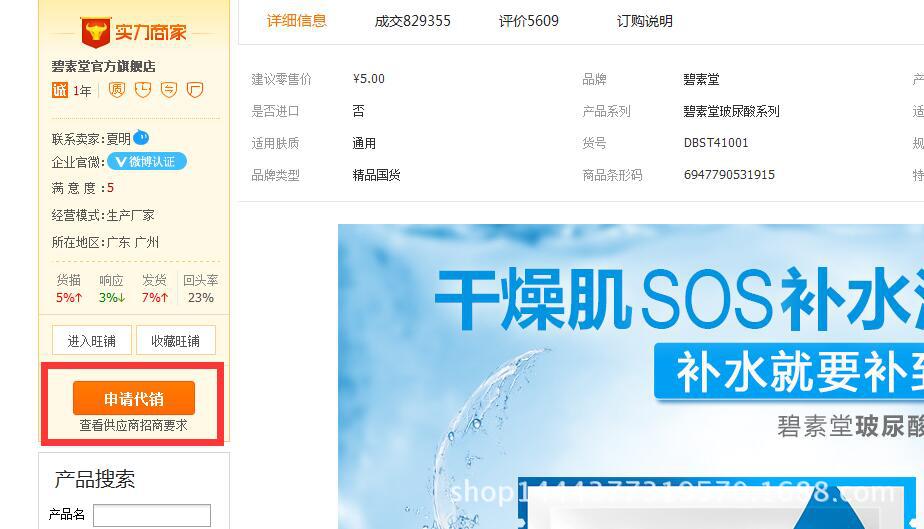Click the 圆 guarantee badge icon
This screenshot has width=924, height=529.
pos(117,90)
